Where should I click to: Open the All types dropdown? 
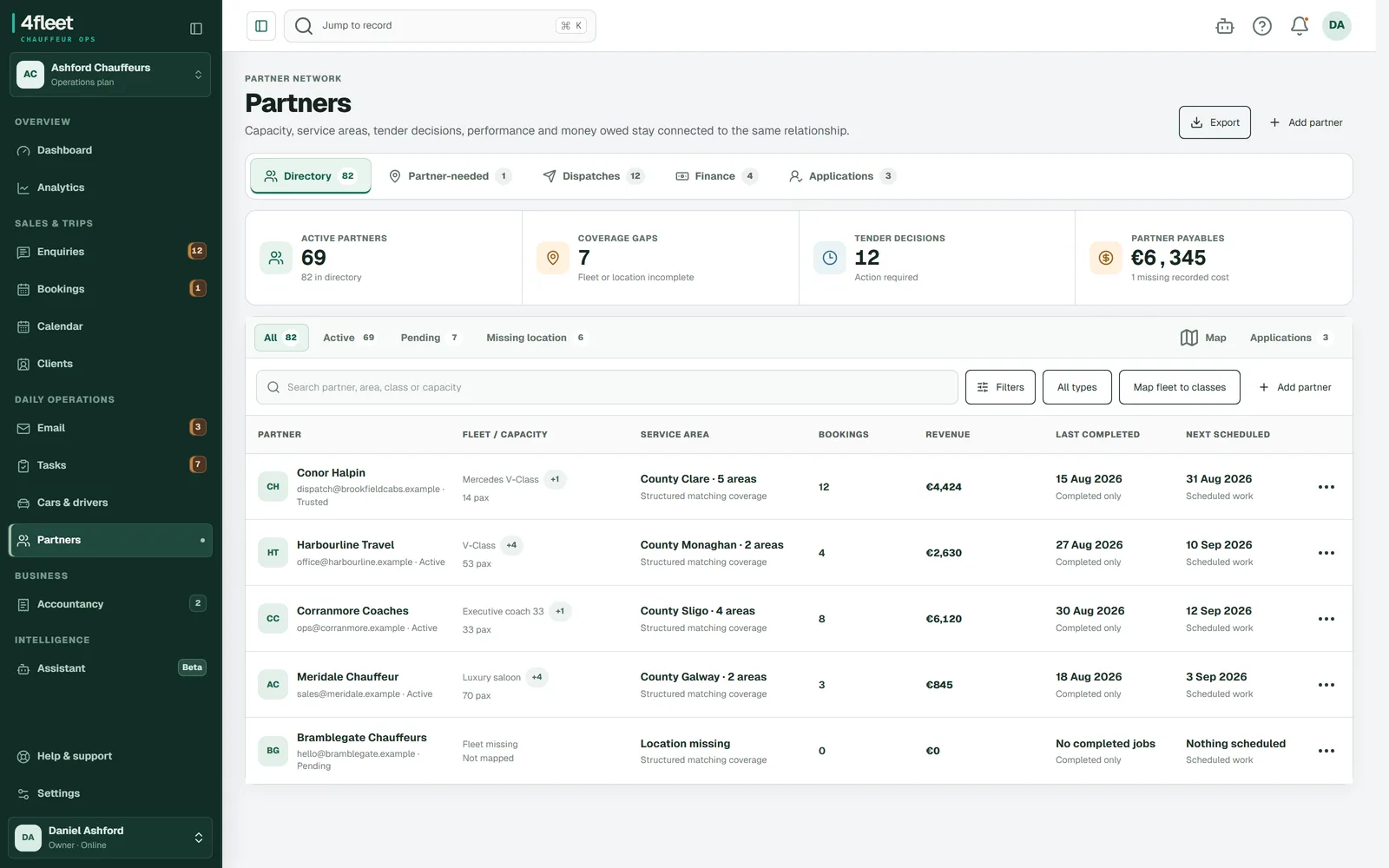[1076, 387]
